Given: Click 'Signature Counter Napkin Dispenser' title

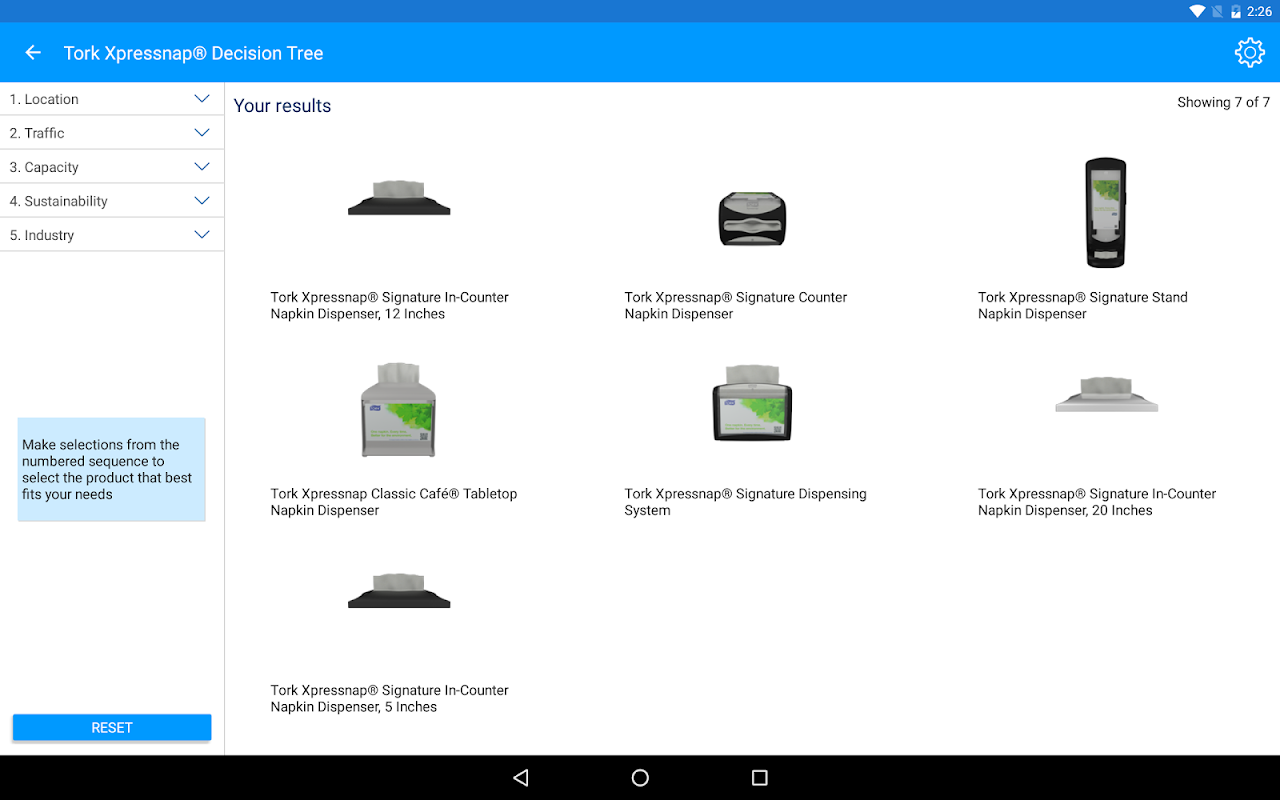Looking at the screenshot, I should point(736,305).
